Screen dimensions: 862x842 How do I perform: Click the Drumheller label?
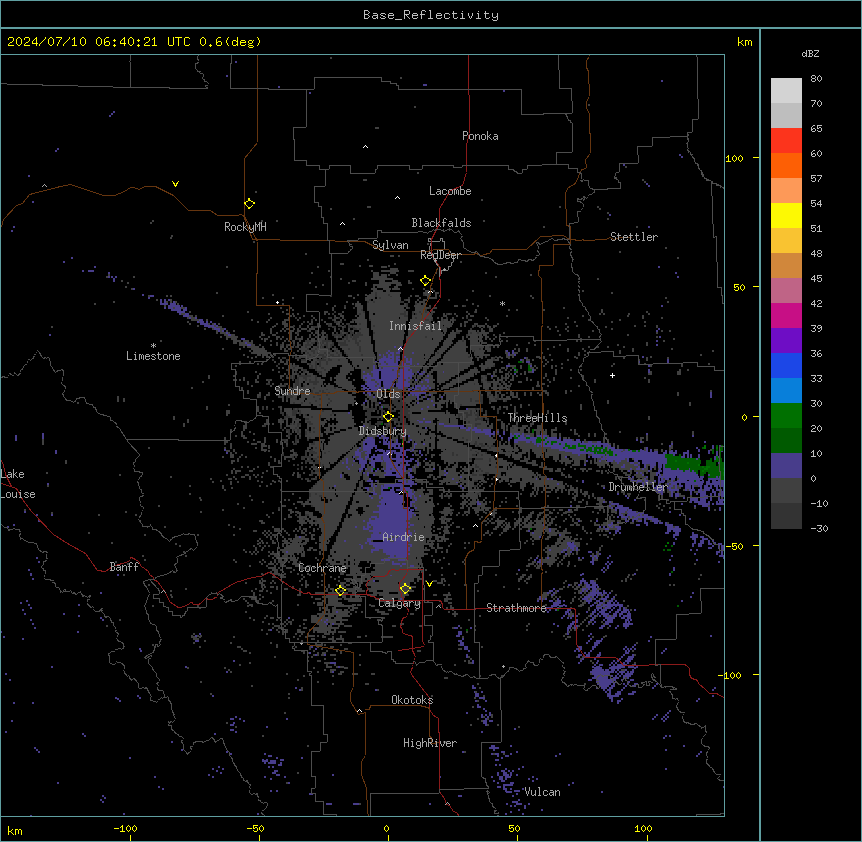(x=638, y=487)
